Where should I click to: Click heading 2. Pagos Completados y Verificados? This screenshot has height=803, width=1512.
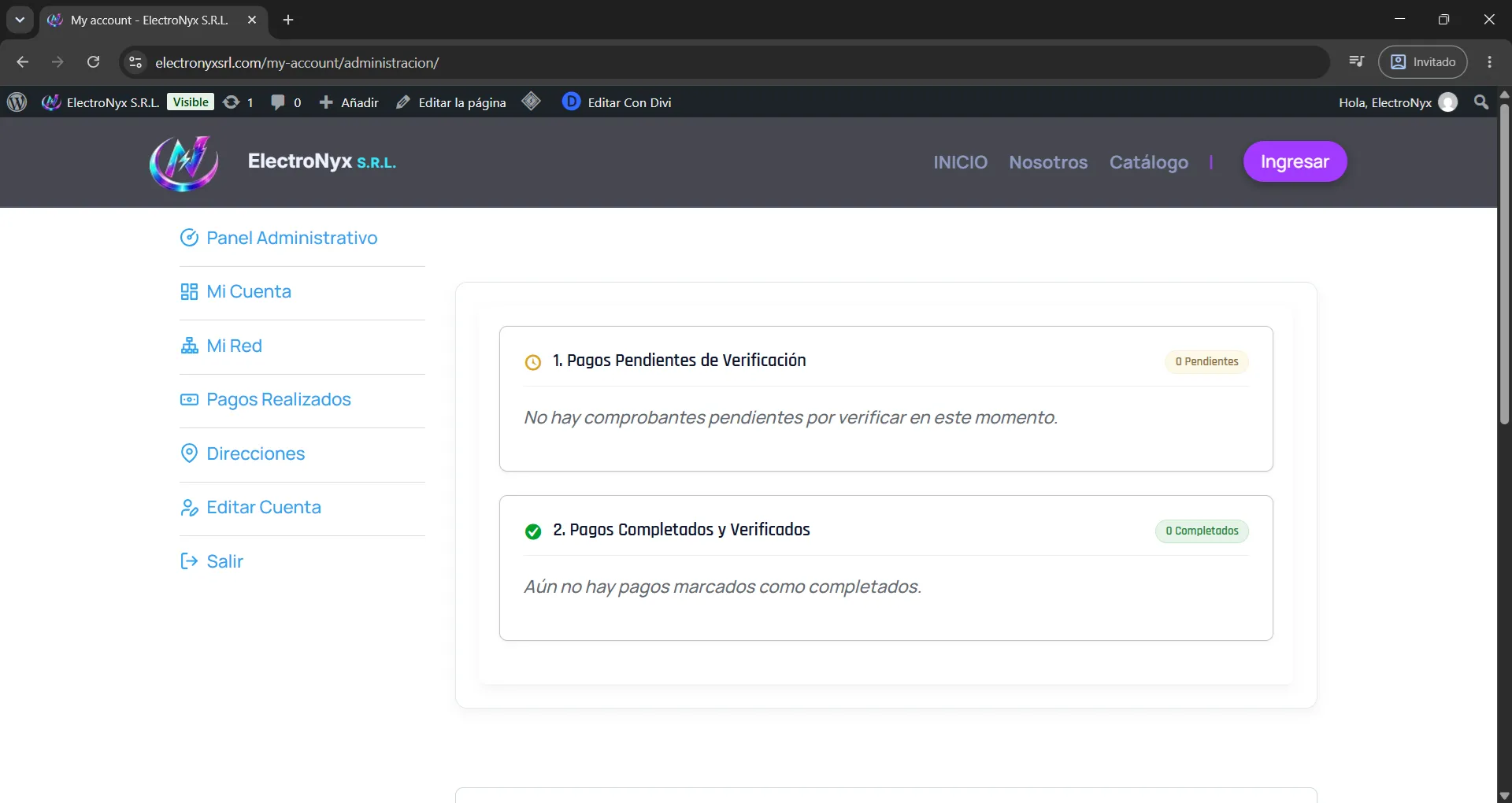pyautogui.click(x=681, y=530)
